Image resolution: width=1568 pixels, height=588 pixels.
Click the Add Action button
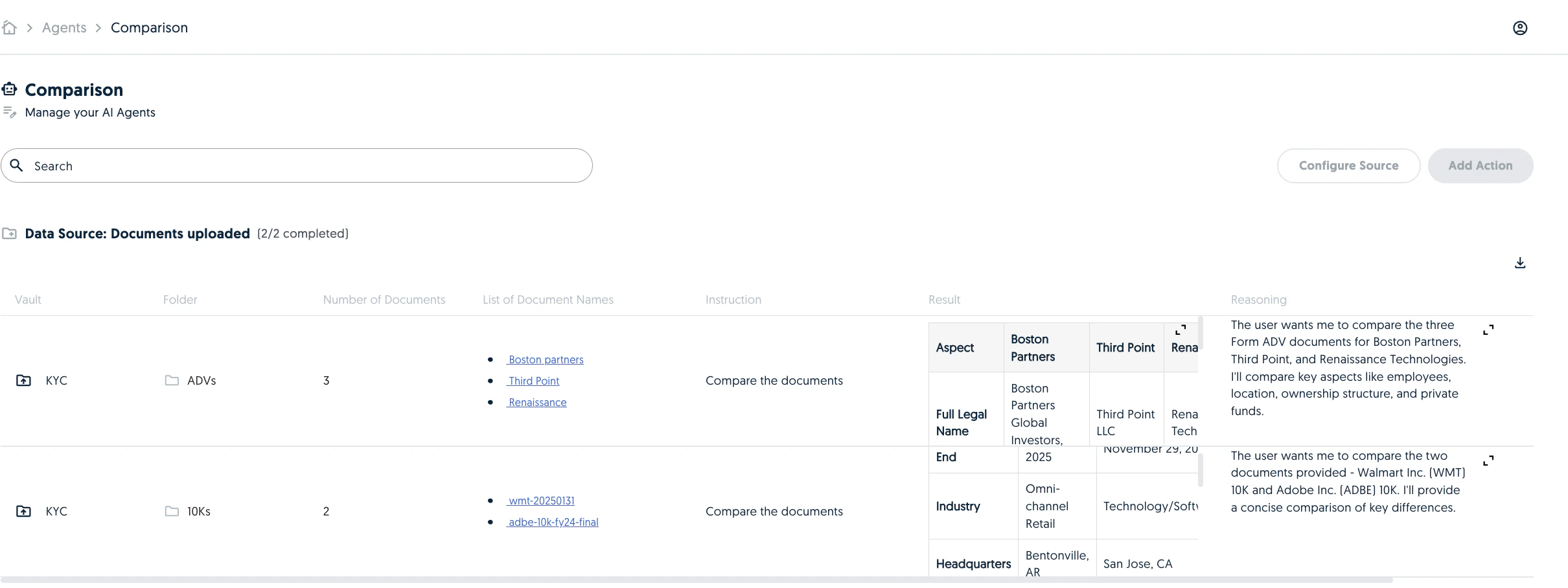[x=1481, y=166]
